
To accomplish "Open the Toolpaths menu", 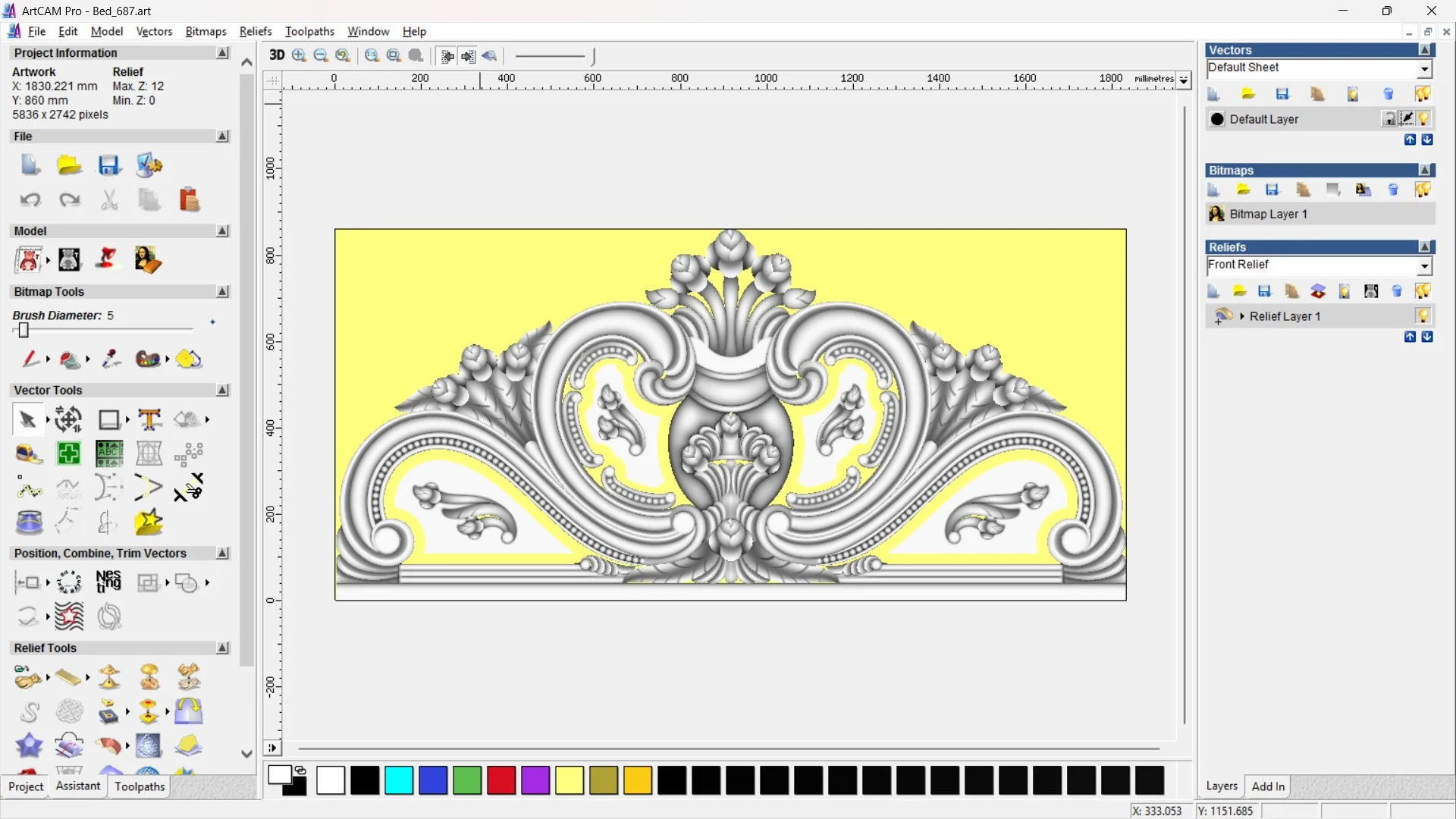I will click(309, 31).
